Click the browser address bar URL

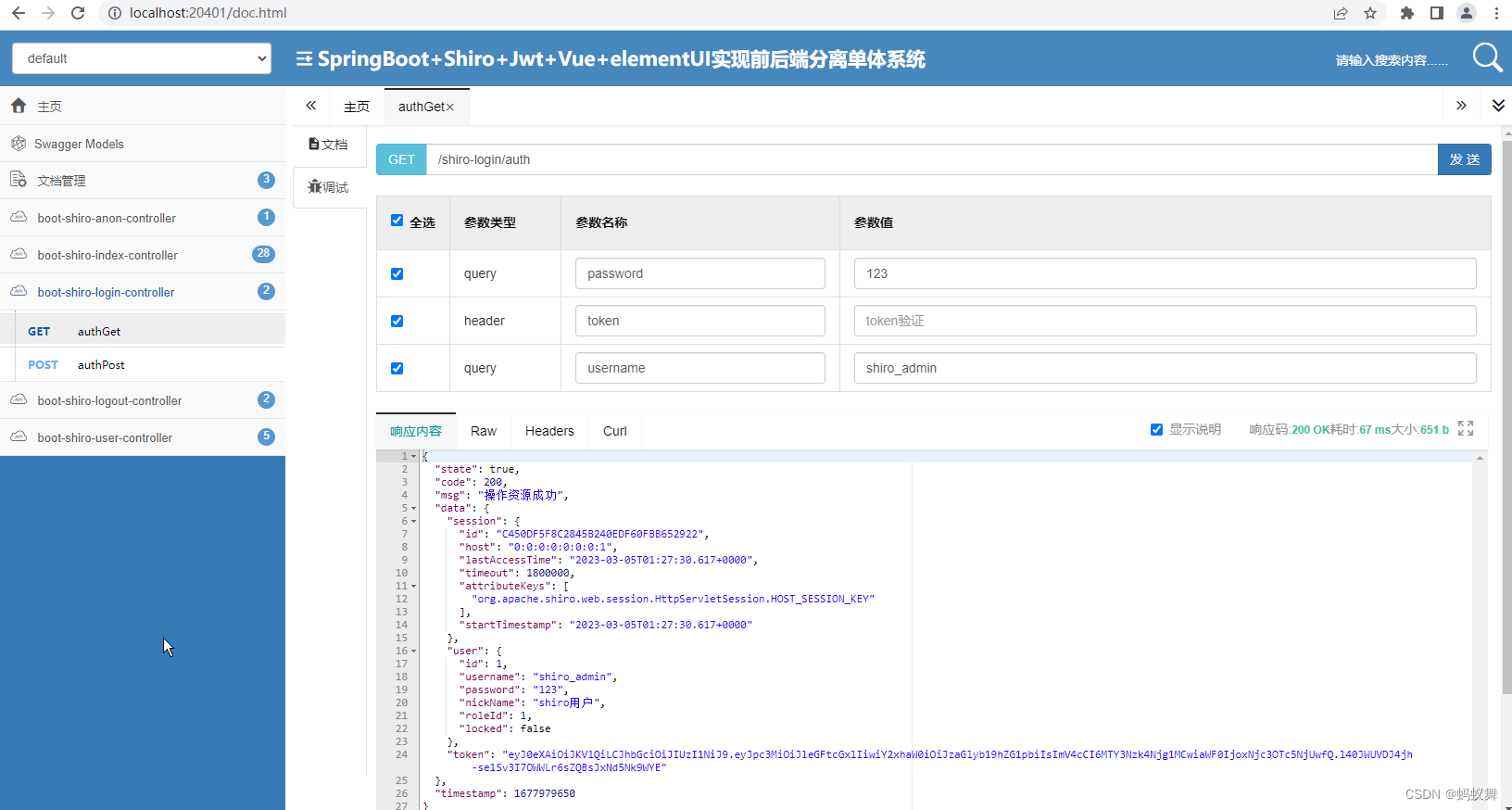coord(208,13)
